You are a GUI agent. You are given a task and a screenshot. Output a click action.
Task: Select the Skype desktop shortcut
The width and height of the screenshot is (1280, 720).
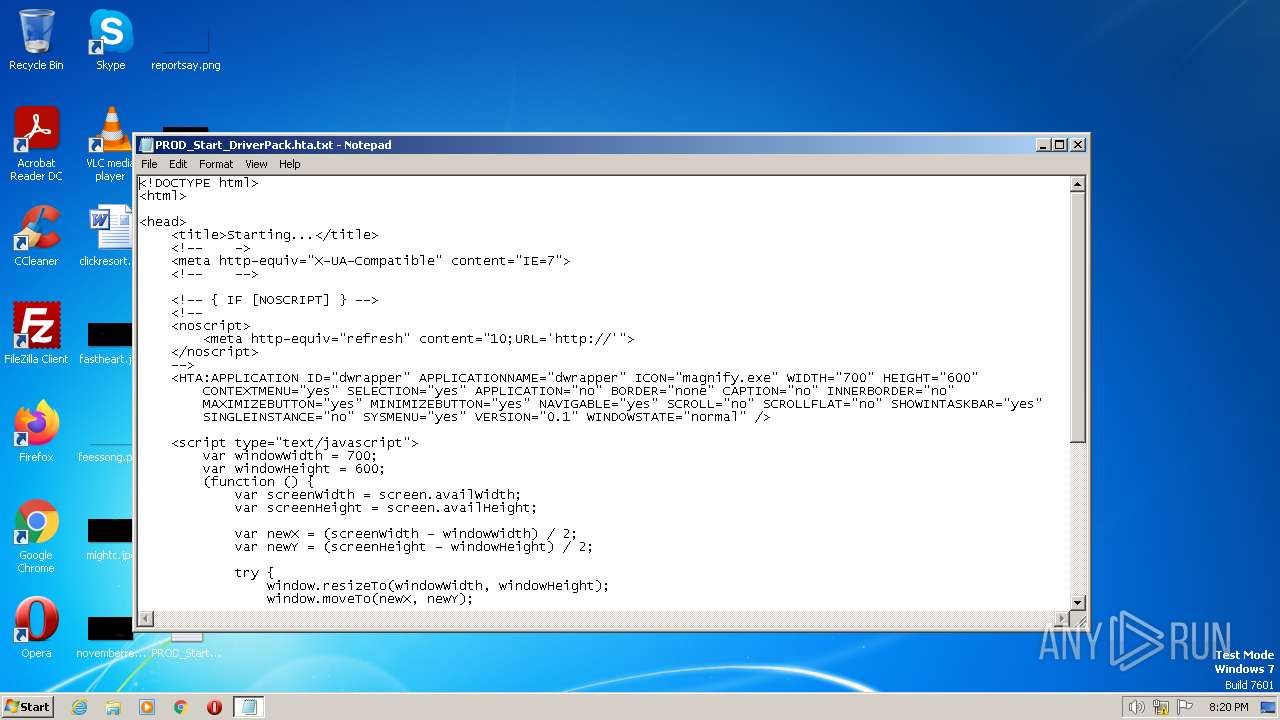point(110,40)
